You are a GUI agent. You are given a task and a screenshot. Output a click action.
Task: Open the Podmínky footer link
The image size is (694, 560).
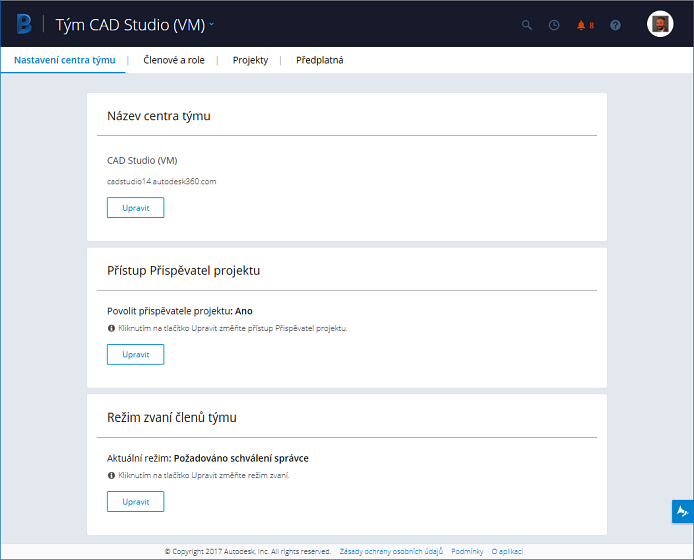467,551
